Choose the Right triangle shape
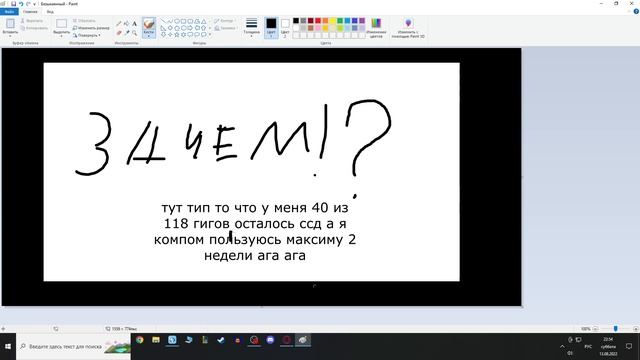 [163, 28]
